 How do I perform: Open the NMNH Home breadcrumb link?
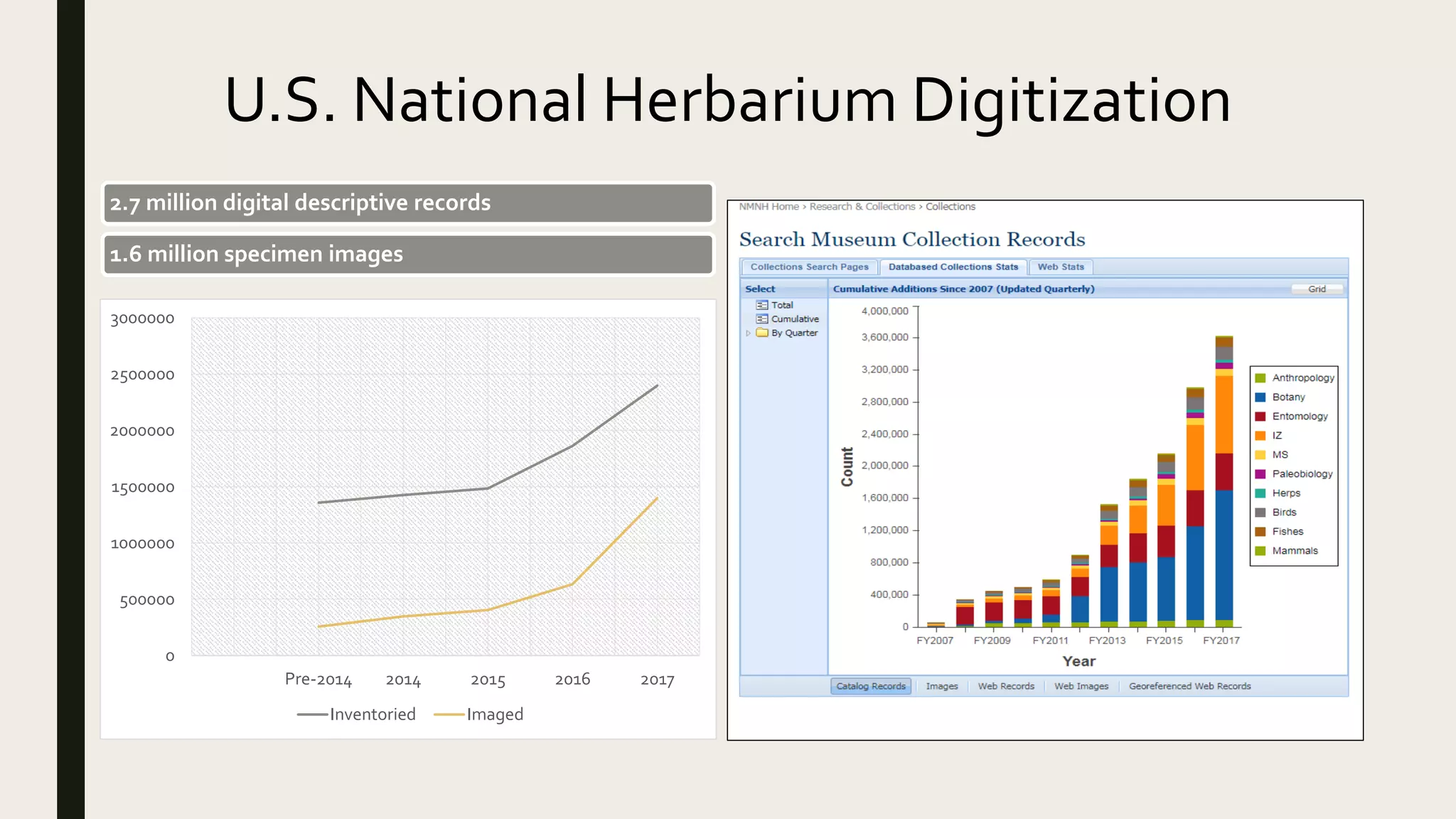(x=769, y=207)
